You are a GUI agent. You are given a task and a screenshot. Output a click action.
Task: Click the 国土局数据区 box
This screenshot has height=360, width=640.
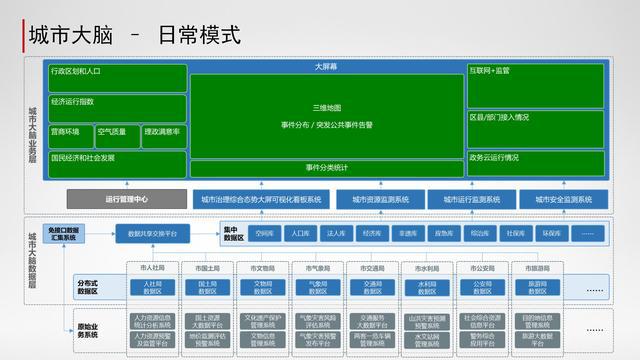coord(207,287)
